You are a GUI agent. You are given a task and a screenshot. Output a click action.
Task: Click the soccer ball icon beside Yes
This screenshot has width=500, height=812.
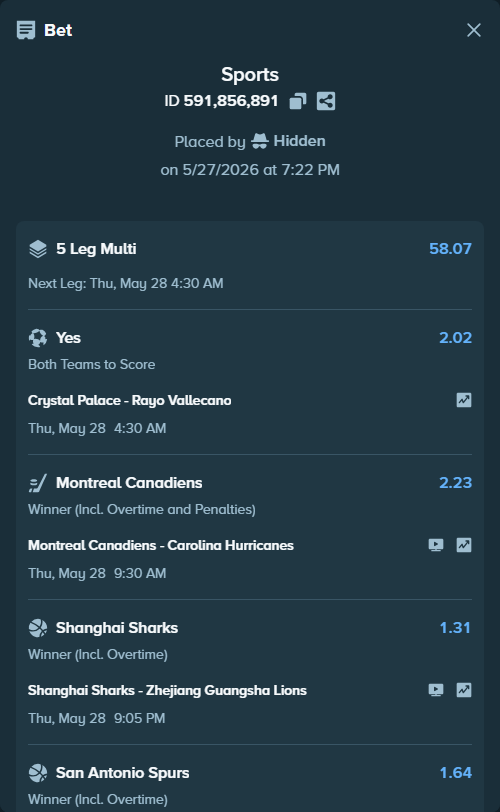pyautogui.click(x=38, y=338)
